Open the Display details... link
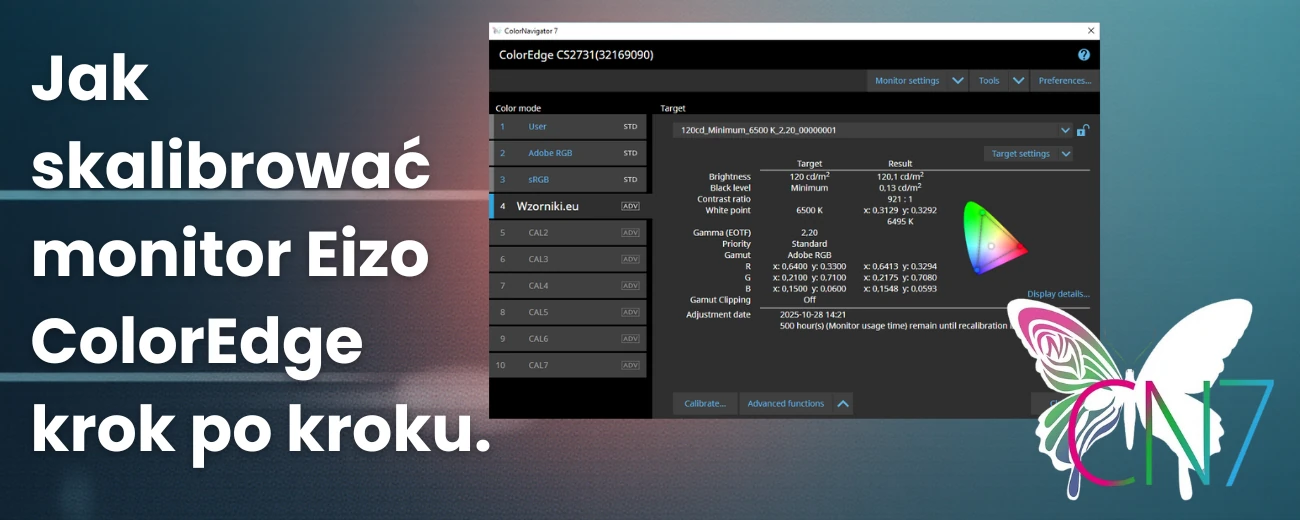Screen dimensions: 1300x520 coord(1058,294)
